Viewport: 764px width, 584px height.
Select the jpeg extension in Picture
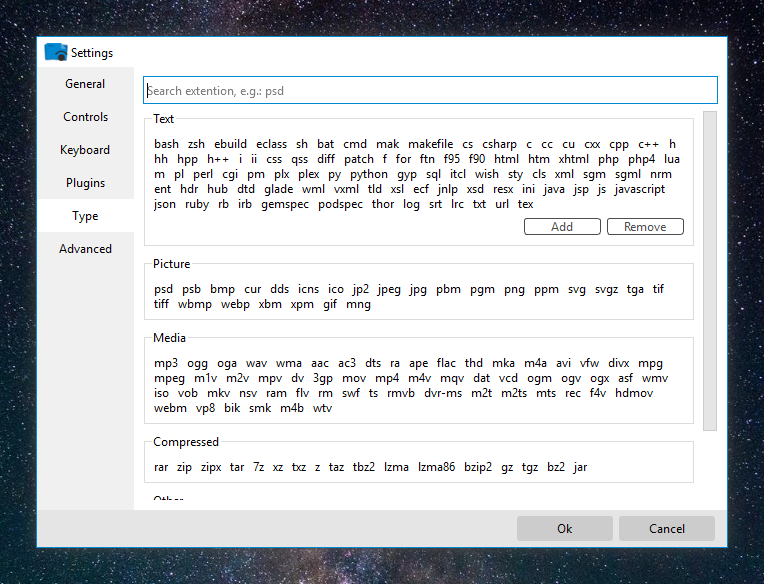[x=389, y=289]
